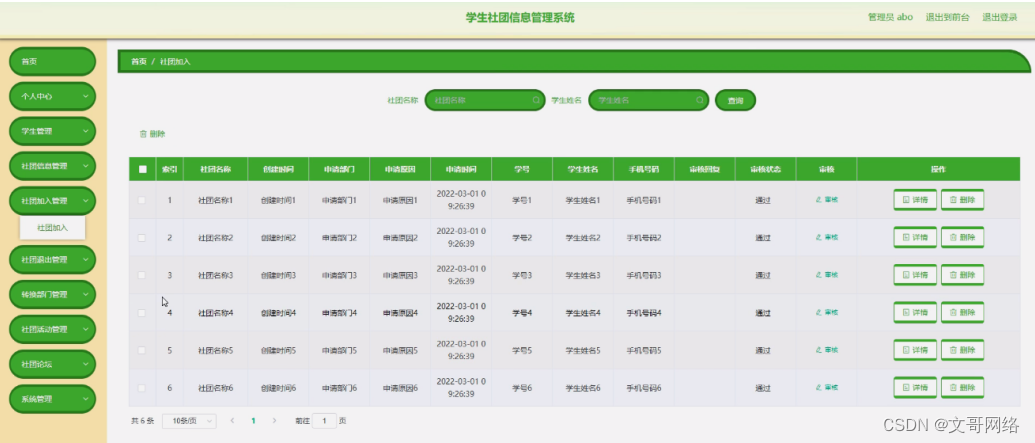Click the 审核 edit icon for row 6

[x=819, y=388]
